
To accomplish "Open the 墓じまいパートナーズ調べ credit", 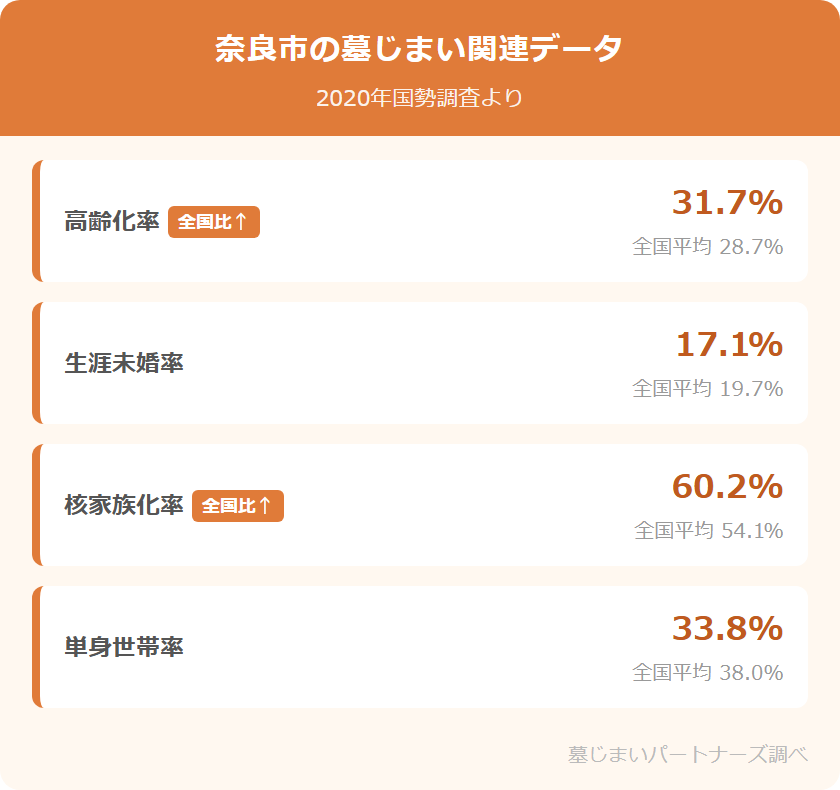I will tap(687, 754).
